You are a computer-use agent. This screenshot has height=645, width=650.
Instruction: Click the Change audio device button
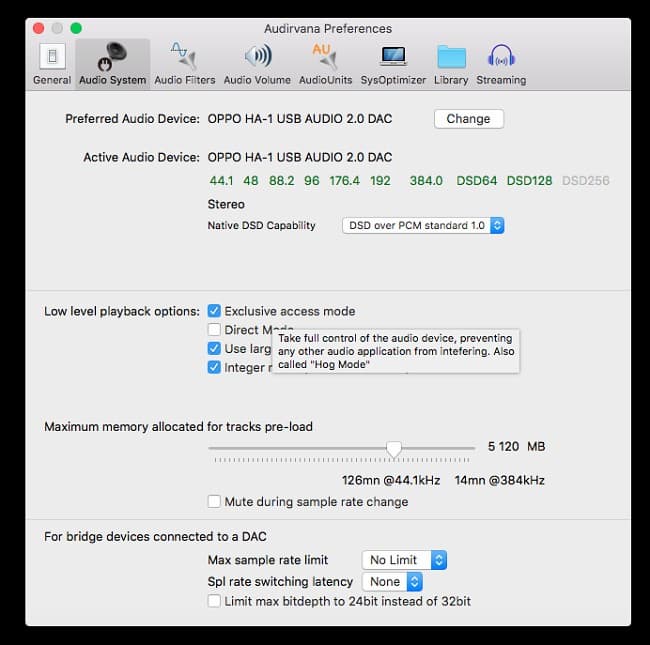(469, 119)
